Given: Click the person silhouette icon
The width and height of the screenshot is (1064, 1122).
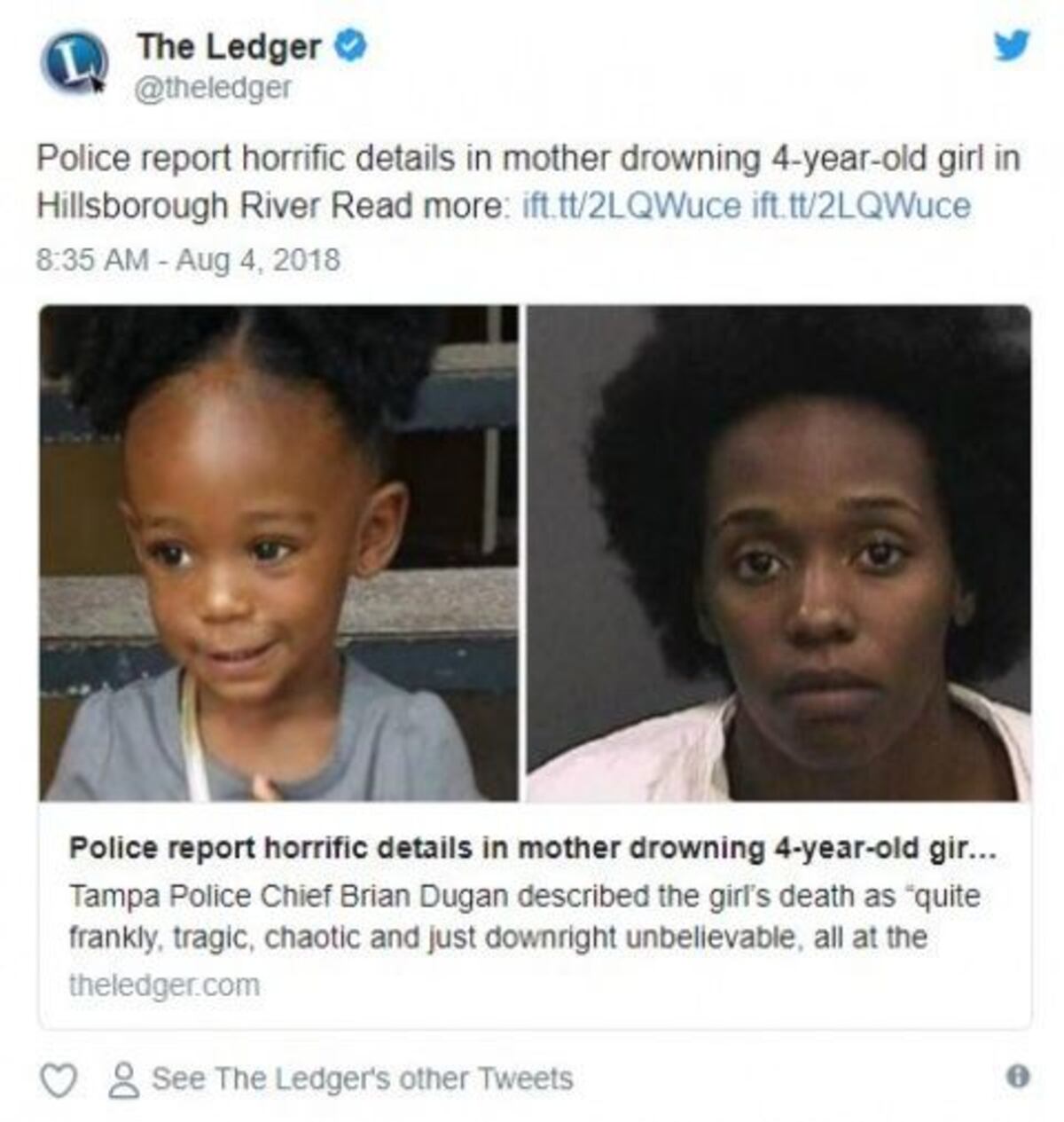Looking at the screenshot, I should tap(123, 1080).
